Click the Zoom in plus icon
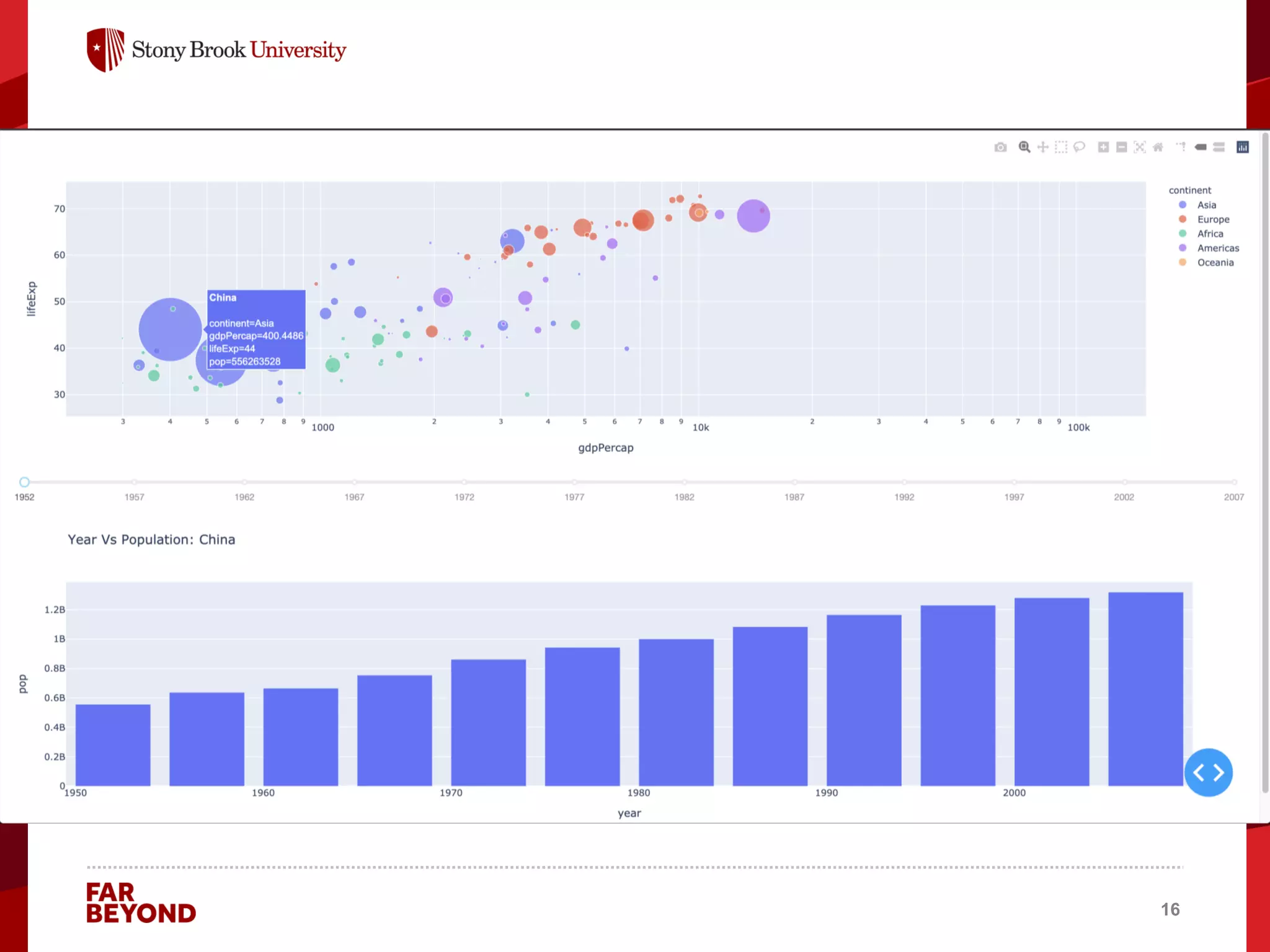Screen dimensions: 1270x952 pyautogui.click(x=1103, y=147)
